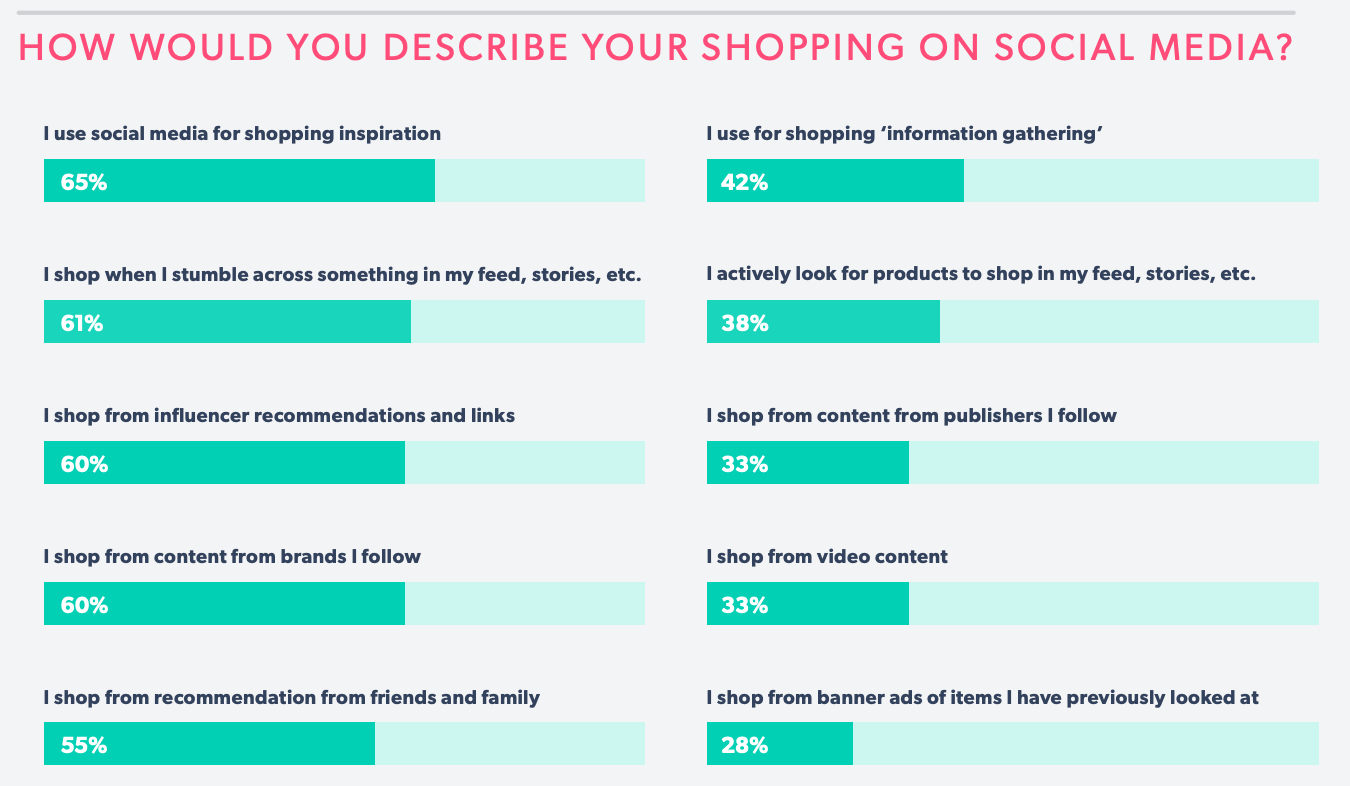Image resolution: width=1350 pixels, height=786 pixels.
Task: Click the 28% banner ads bar
Action: pyautogui.click(x=780, y=745)
